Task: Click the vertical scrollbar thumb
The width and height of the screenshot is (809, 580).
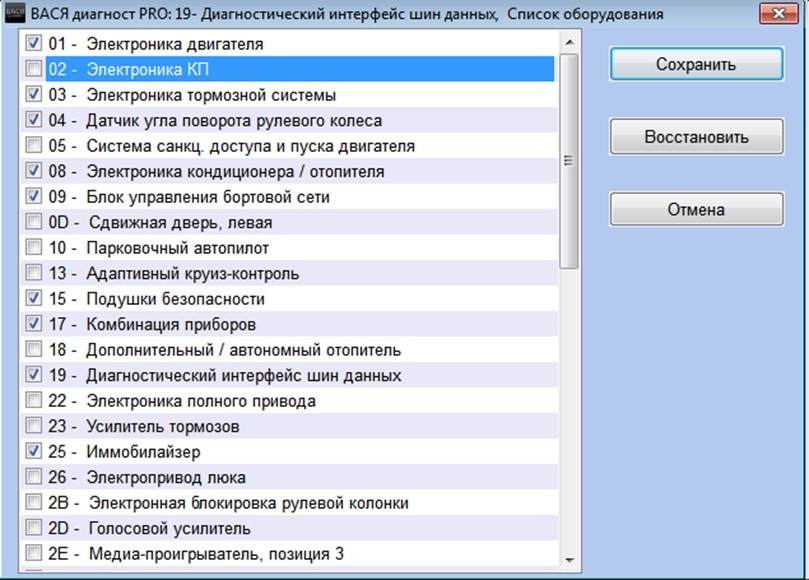Action: coord(569,161)
